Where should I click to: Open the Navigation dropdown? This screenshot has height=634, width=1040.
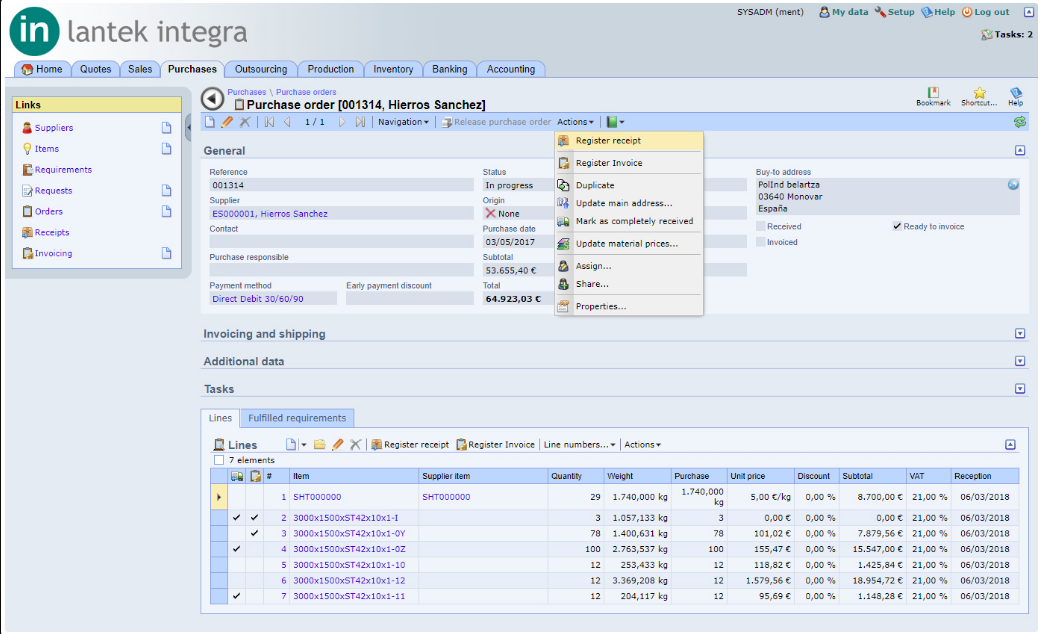(x=403, y=122)
